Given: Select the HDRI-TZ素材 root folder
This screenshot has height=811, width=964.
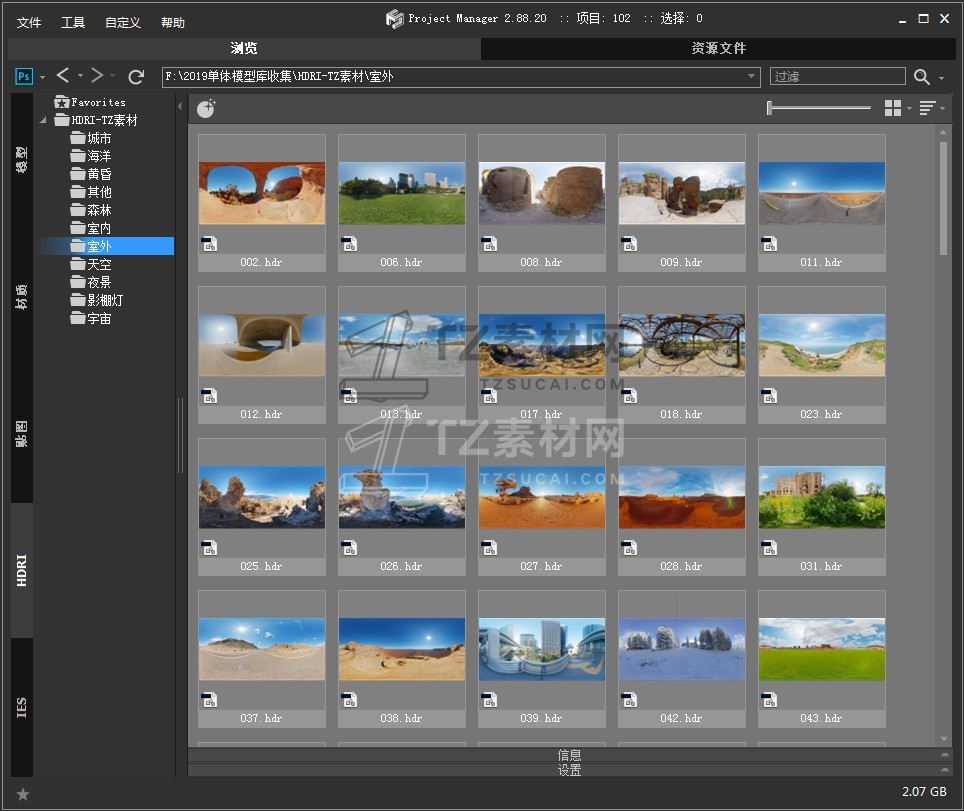Looking at the screenshot, I should pyautogui.click(x=96, y=120).
